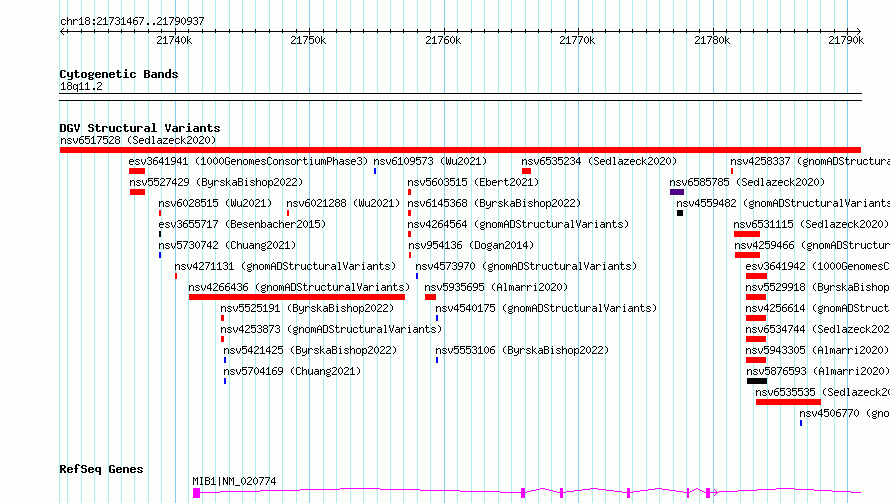Open nsv5525191 (ByrskaBishop2022) variant
890x503 pixels.
(x=307, y=308)
